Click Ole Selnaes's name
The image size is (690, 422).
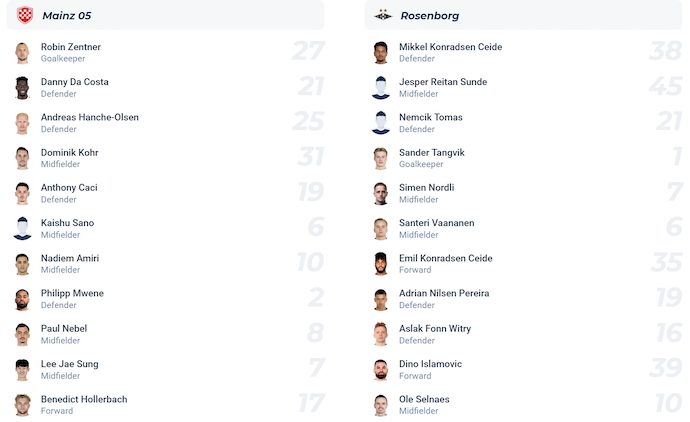coord(424,399)
